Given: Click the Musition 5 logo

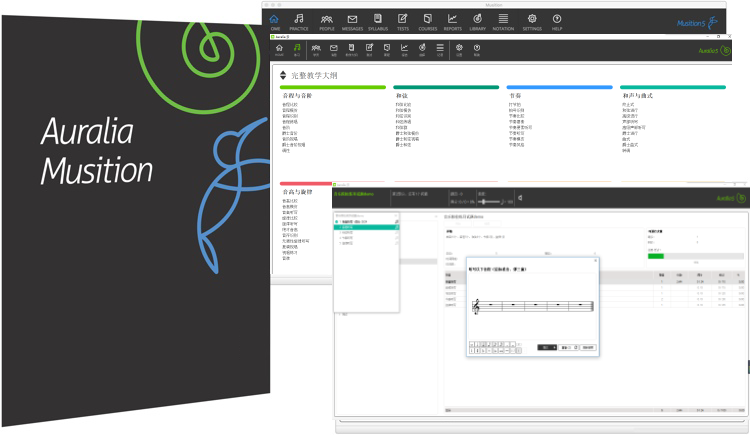Looking at the screenshot, I should click(x=697, y=22).
